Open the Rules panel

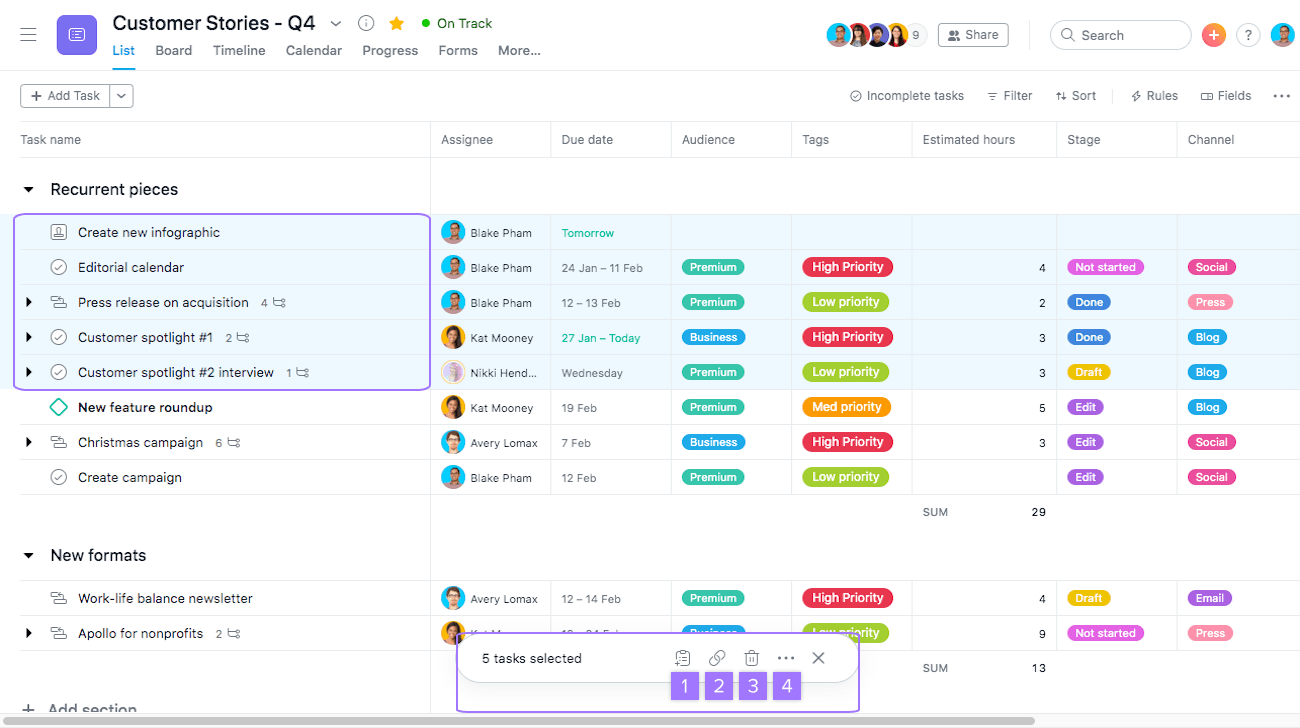pos(1153,95)
